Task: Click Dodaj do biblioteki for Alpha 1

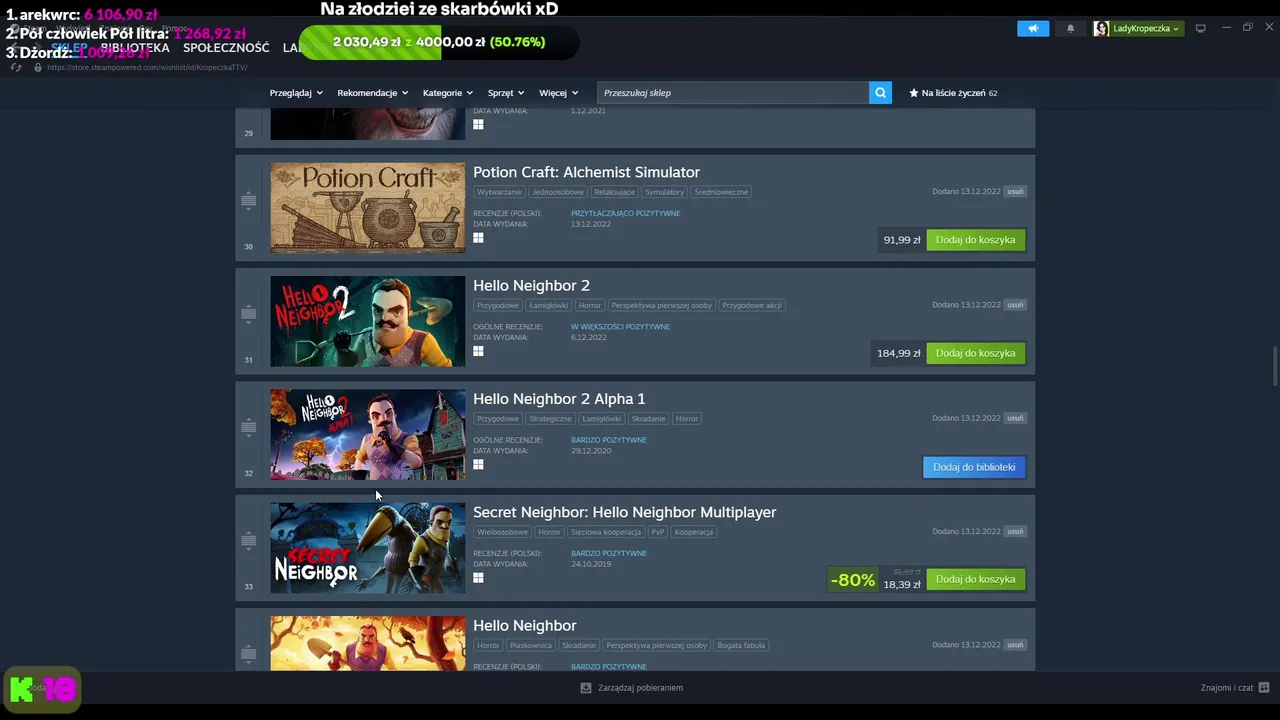Action: tap(974, 467)
